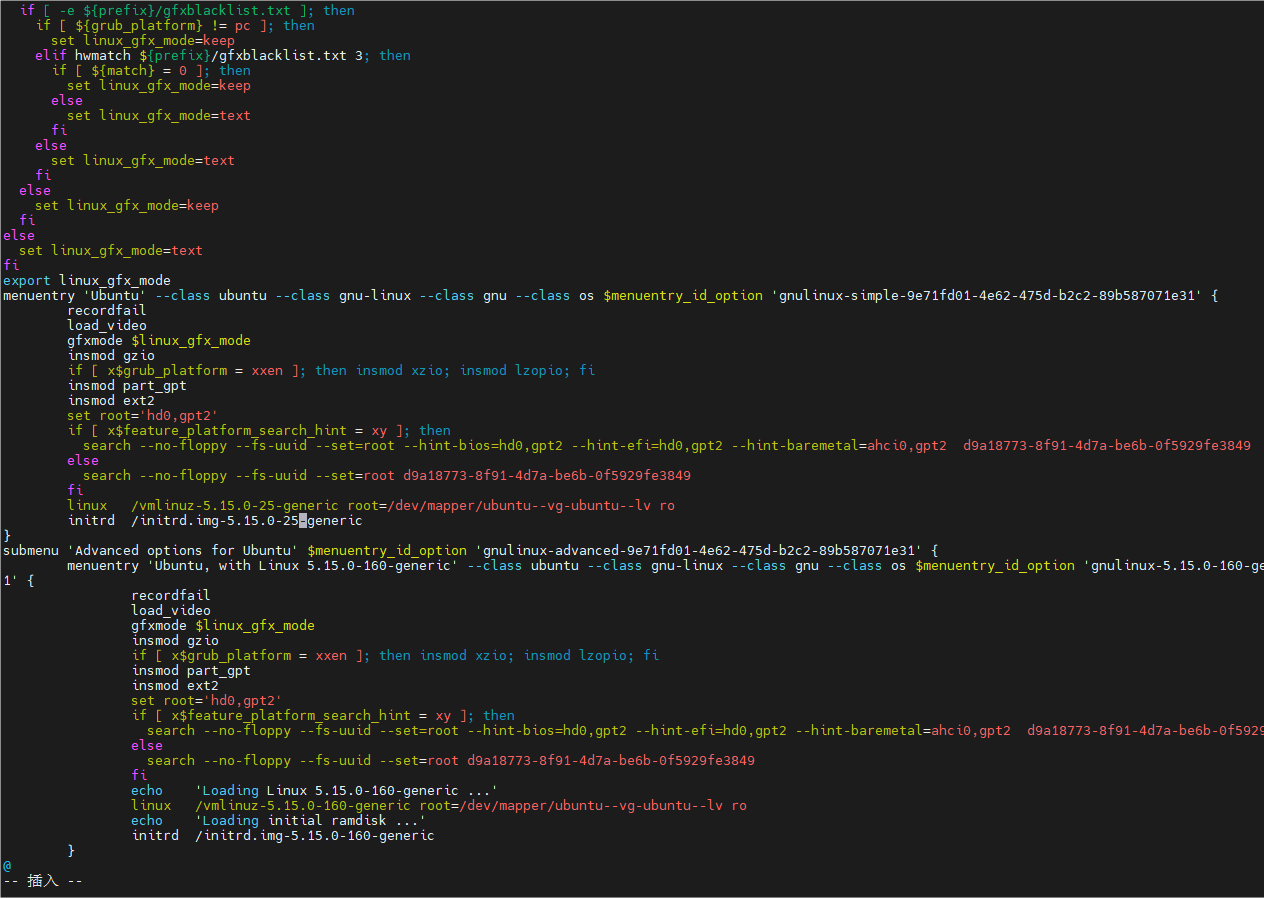
Task: Click the 'Loading initial ramdisk ...' echo string
Action: pos(311,820)
